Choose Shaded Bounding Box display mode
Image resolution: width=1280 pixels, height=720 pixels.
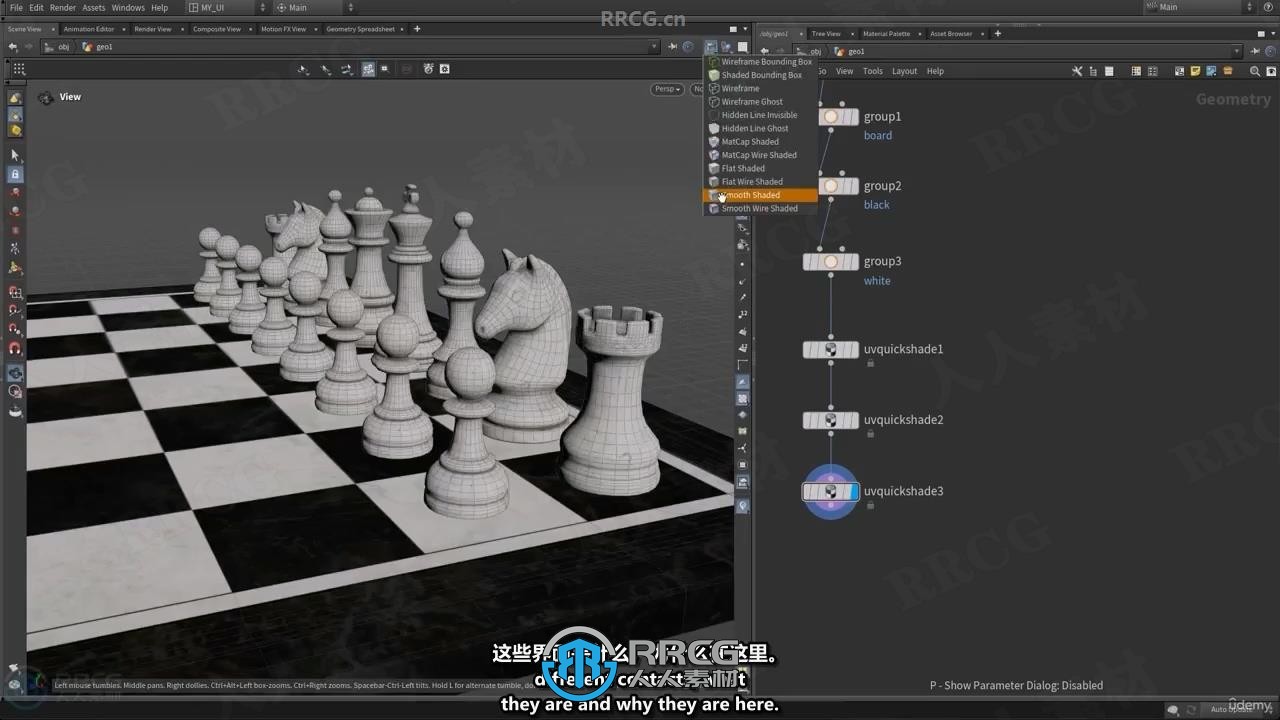(760, 75)
